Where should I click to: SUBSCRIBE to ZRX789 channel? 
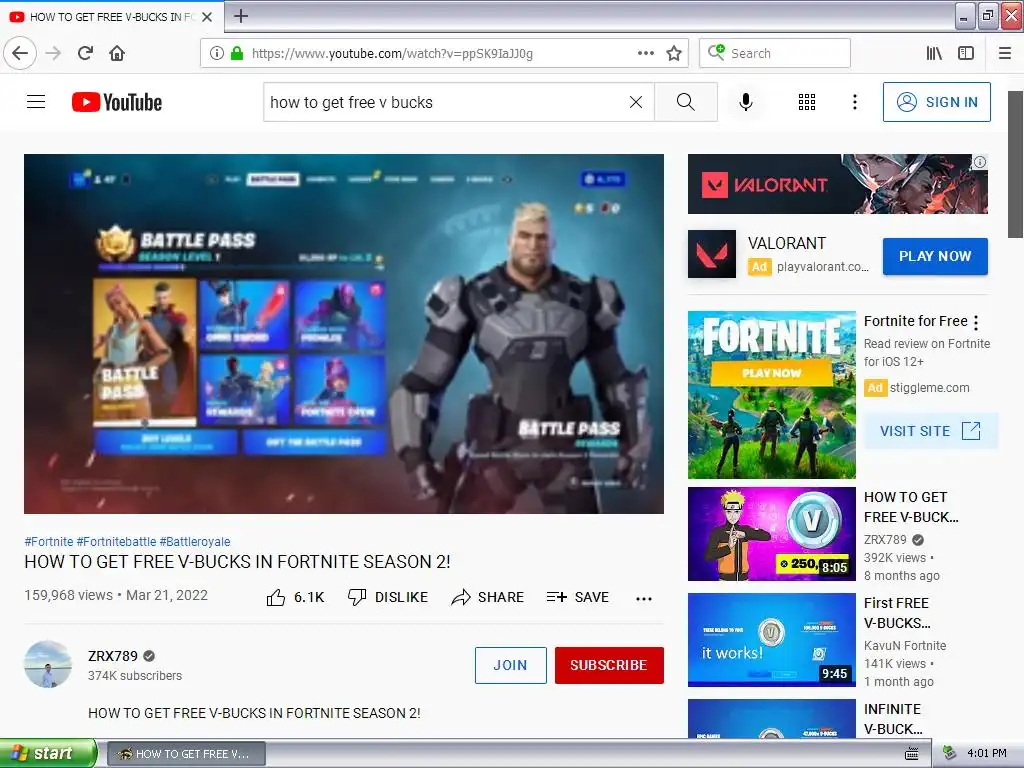[x=609, y=665]
